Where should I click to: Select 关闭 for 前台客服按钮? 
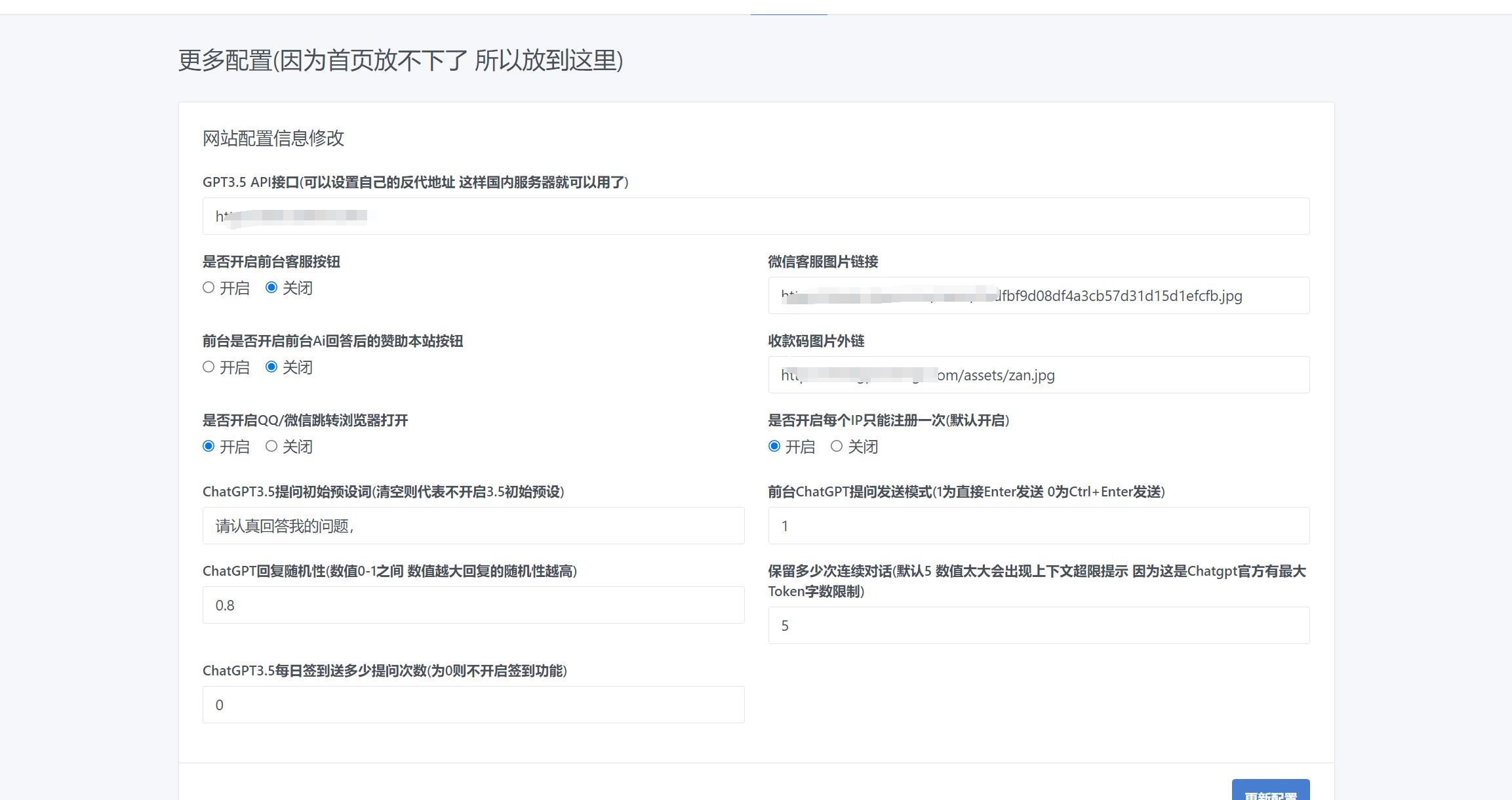point(271,287)
